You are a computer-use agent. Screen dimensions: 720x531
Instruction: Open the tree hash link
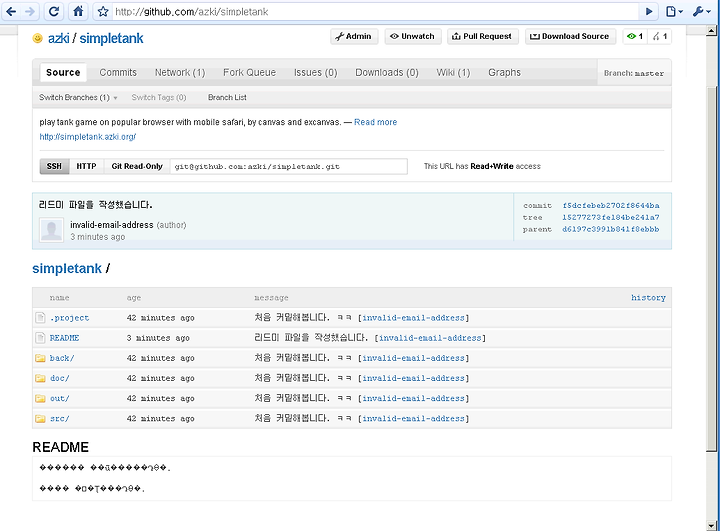[x=611, y=218]
